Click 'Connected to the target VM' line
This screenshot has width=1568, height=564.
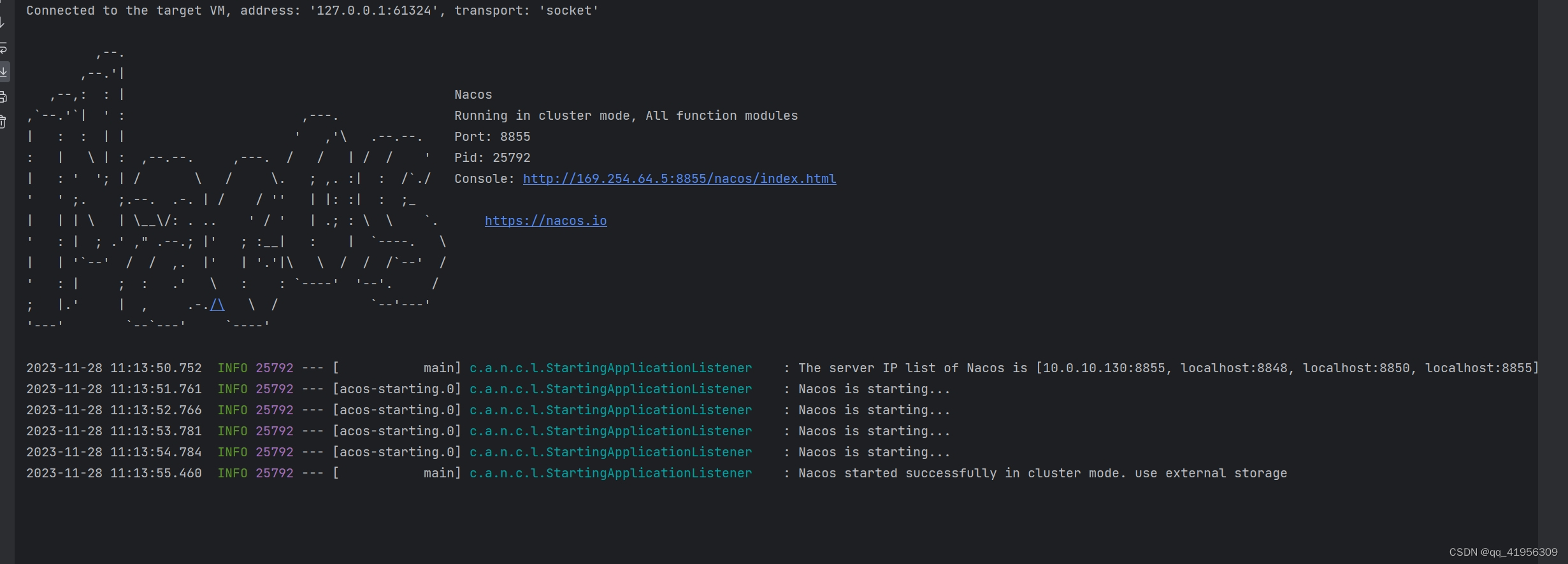[312, 11]
